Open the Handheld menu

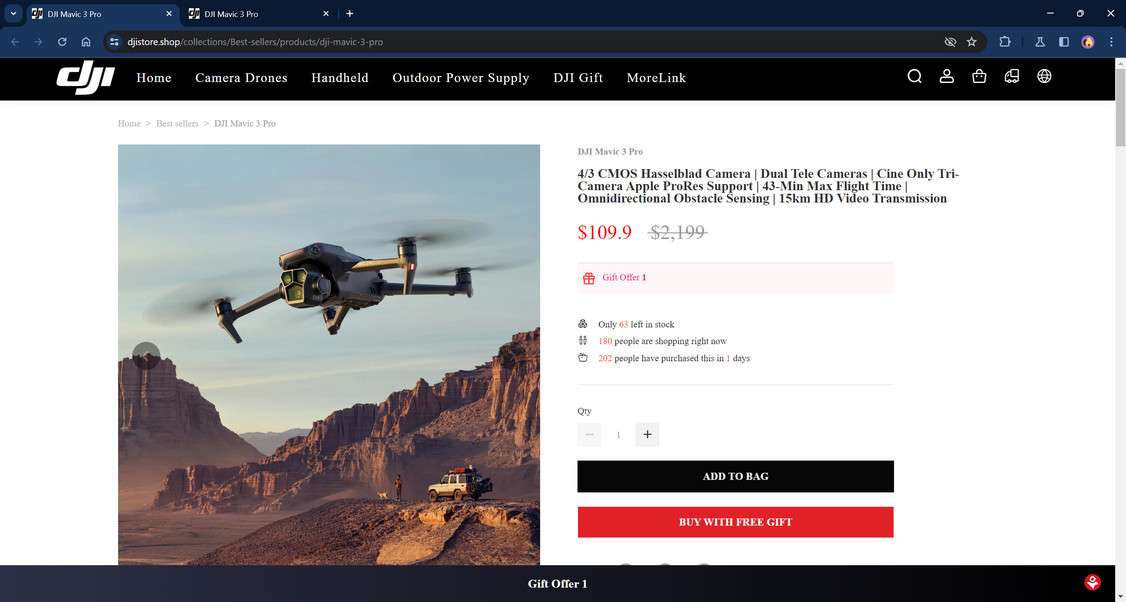coord(340,78)
